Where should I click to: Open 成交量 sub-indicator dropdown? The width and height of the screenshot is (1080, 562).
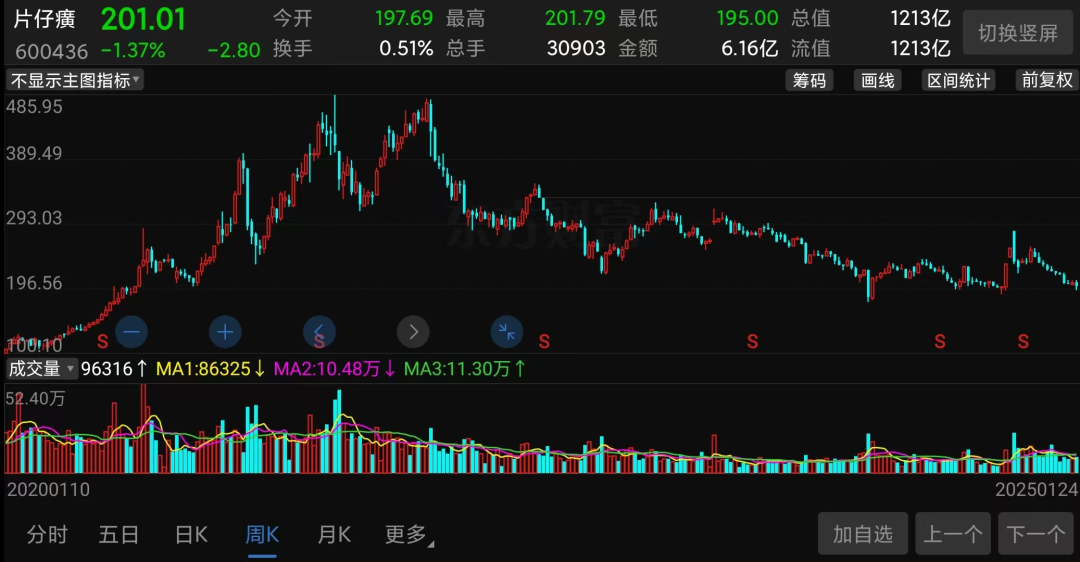[41, 369]
